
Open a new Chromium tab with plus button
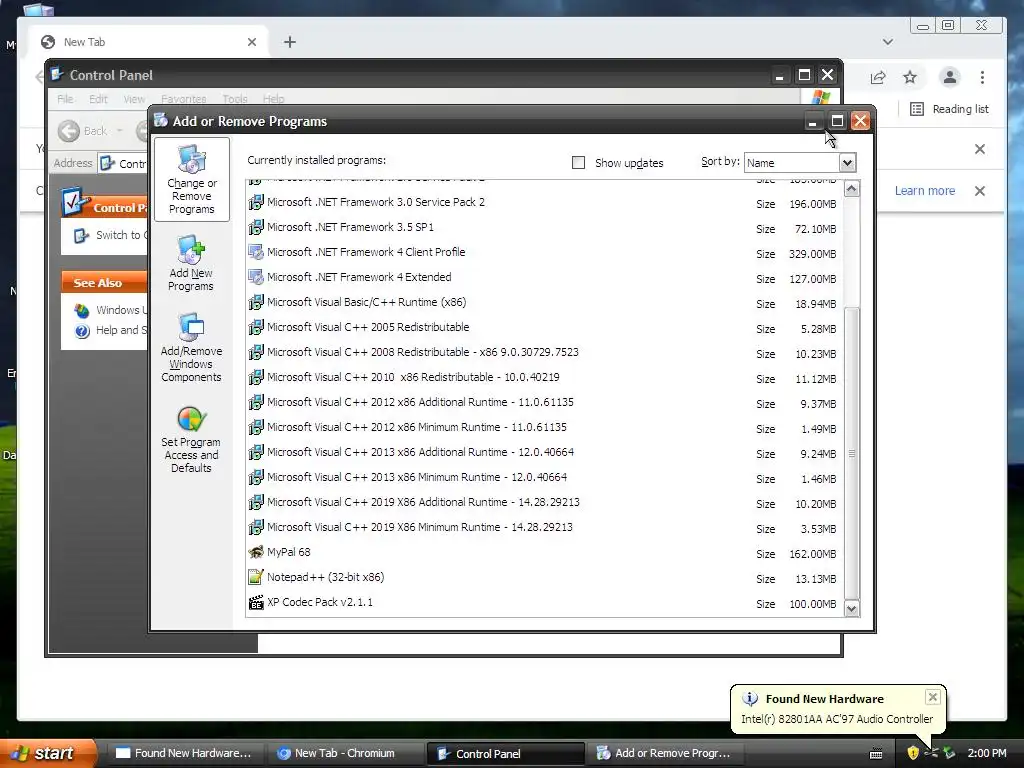click(x=290, y=42)
